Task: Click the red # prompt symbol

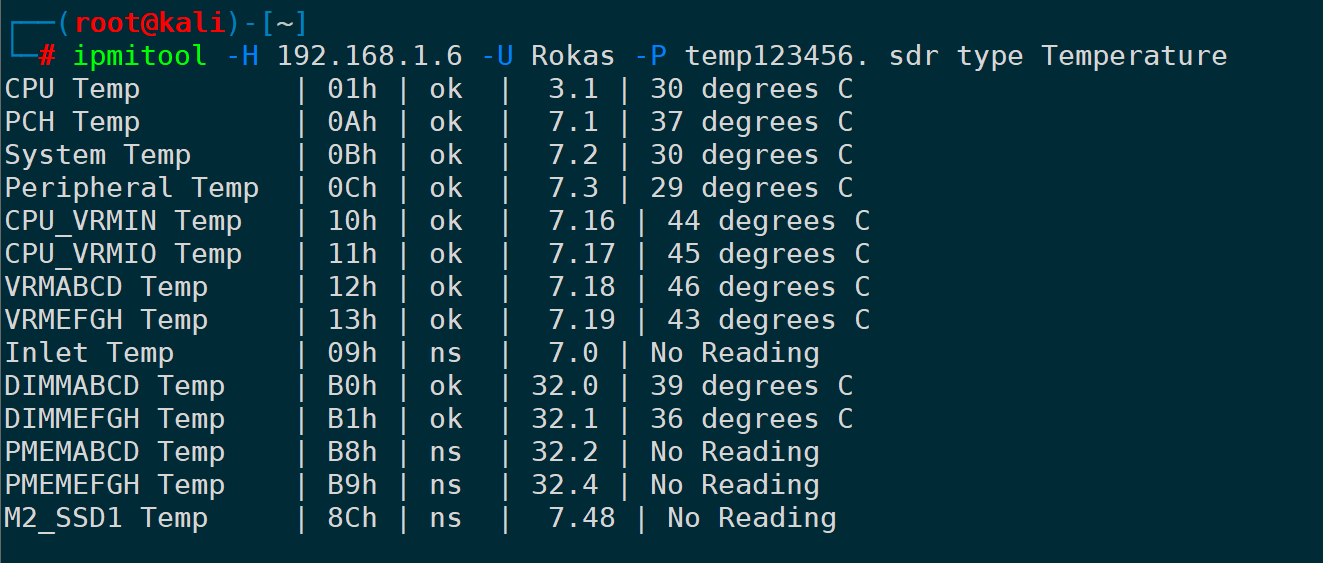Action: pyautogui.click(x=47, y=56)
